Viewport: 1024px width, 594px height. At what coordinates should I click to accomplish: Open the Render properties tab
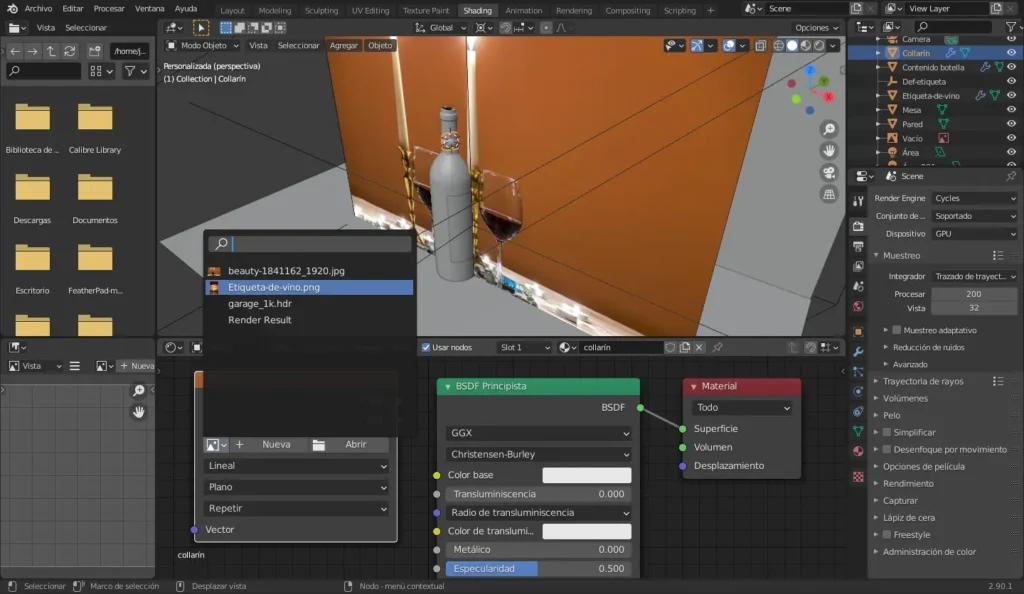(858, 226)
